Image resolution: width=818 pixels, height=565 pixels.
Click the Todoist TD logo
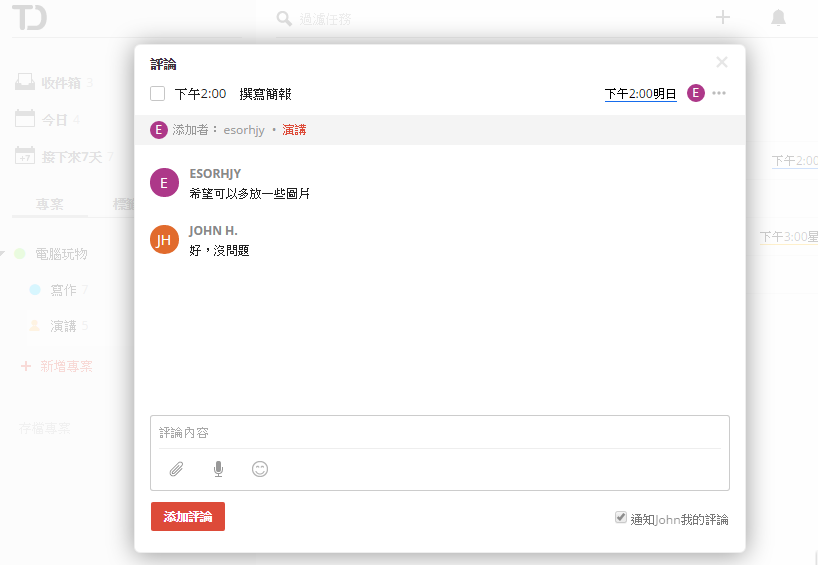29,18
